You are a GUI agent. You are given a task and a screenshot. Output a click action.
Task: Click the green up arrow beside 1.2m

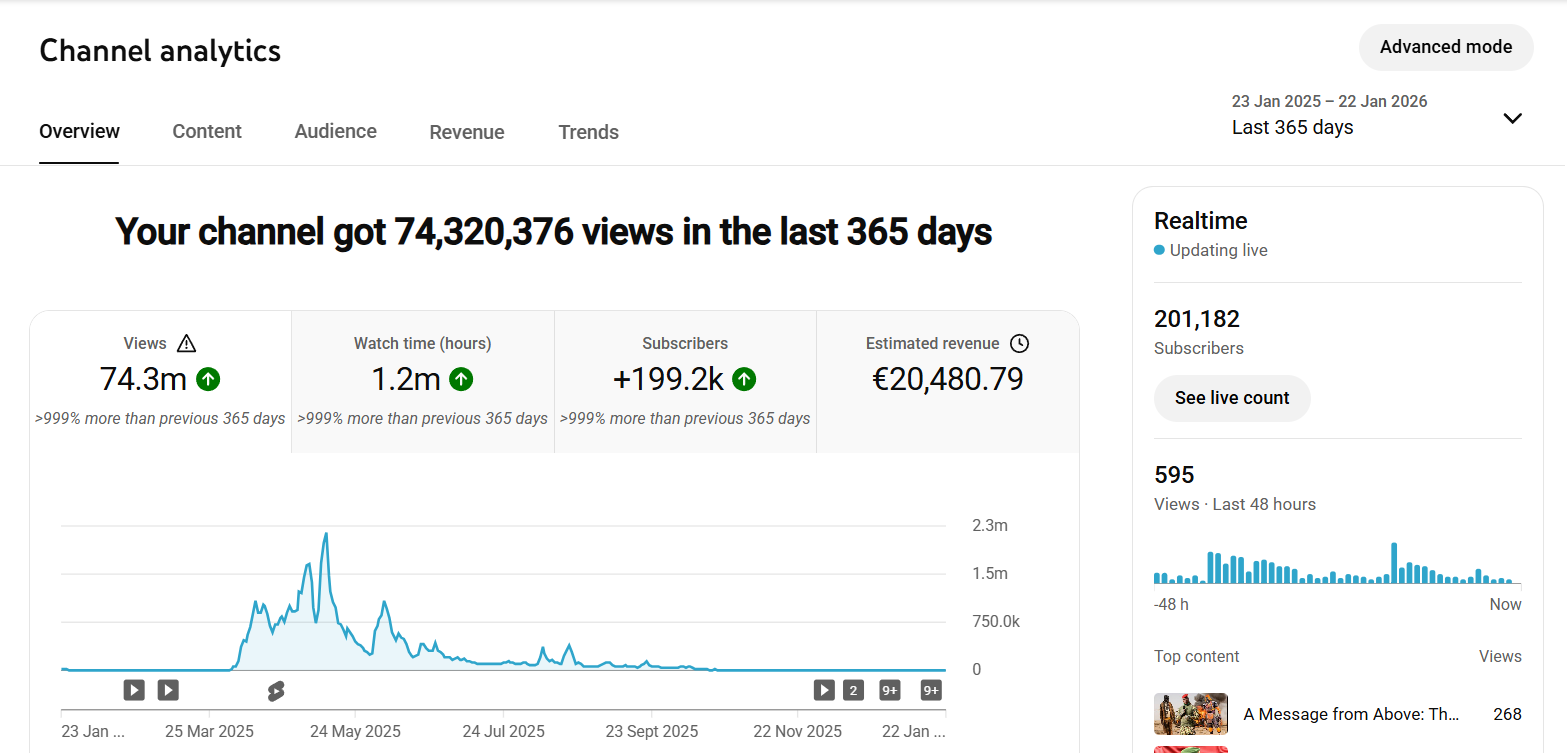461,379
